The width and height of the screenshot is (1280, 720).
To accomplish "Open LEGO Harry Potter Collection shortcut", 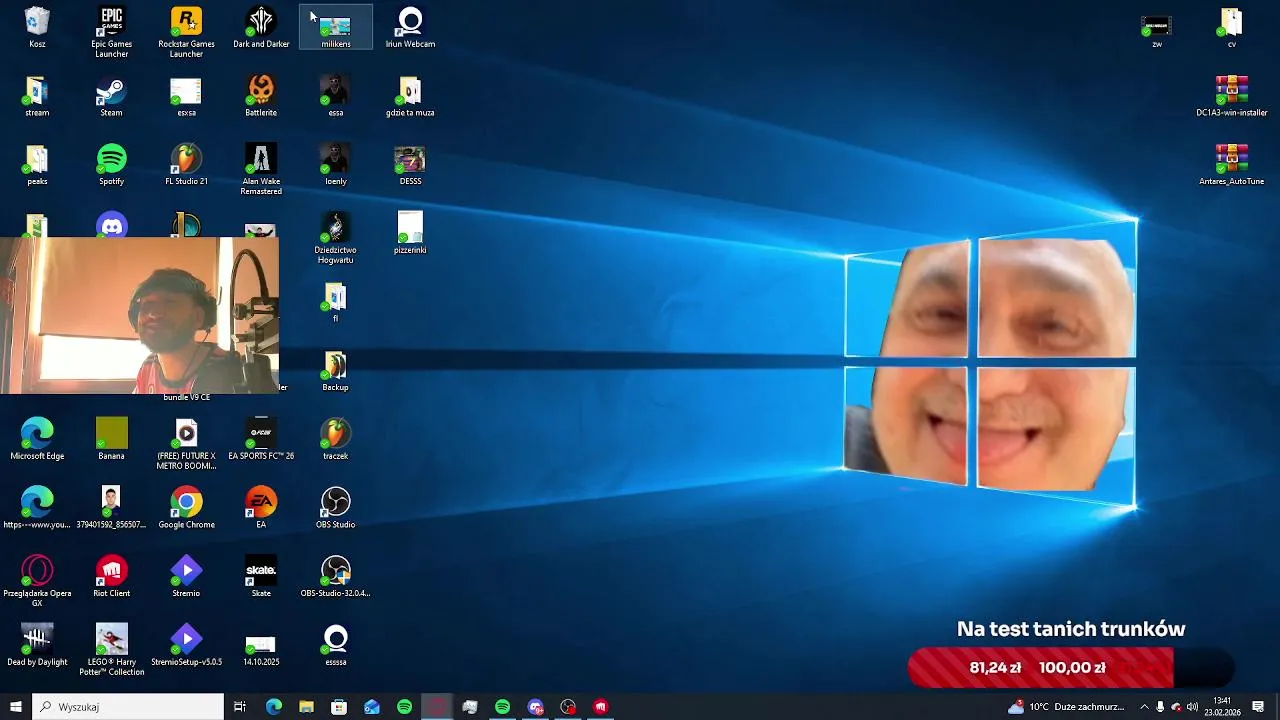I will click(111, 651).
